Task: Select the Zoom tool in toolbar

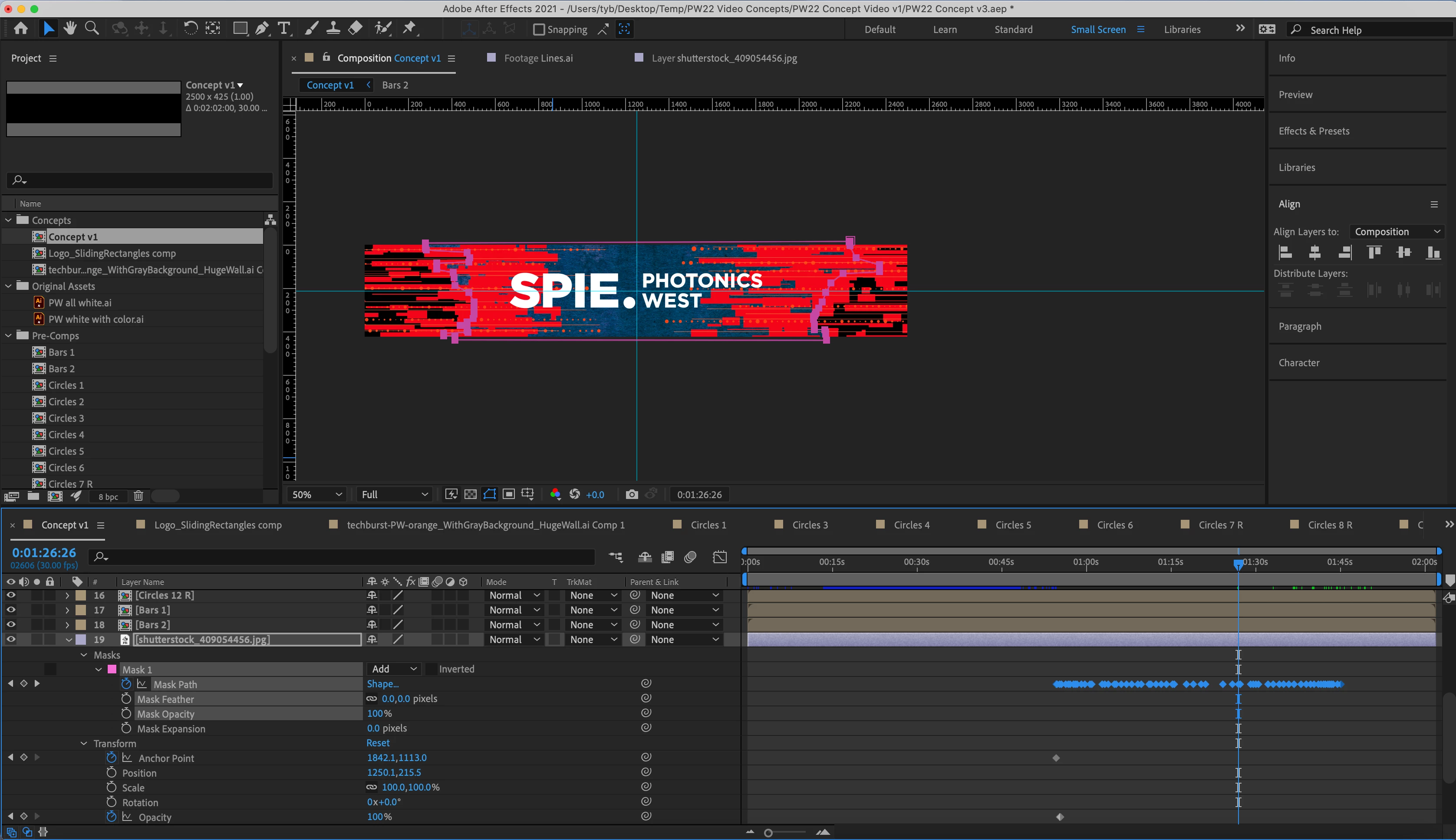Action: click(91, 28)
